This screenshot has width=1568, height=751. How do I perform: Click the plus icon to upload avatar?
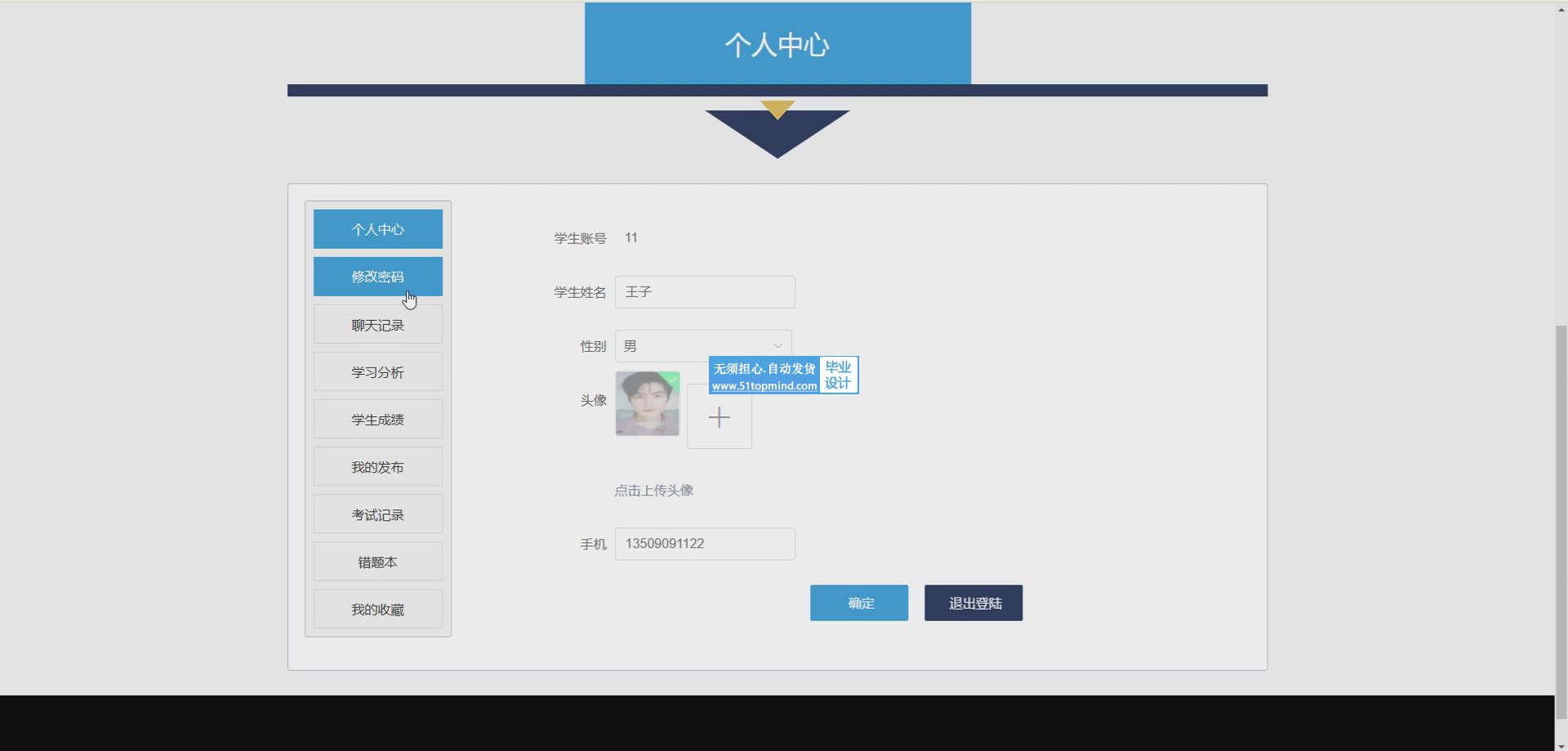tap(719, 417)
